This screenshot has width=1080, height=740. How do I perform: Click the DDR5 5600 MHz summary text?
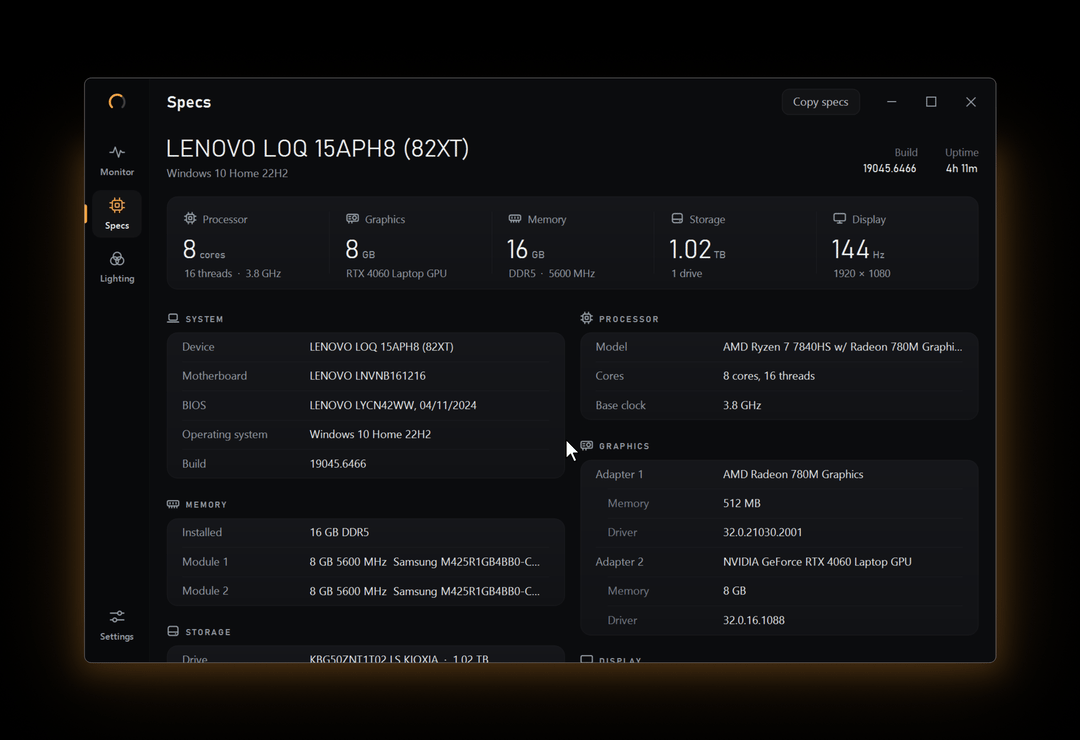click(552, 274)
